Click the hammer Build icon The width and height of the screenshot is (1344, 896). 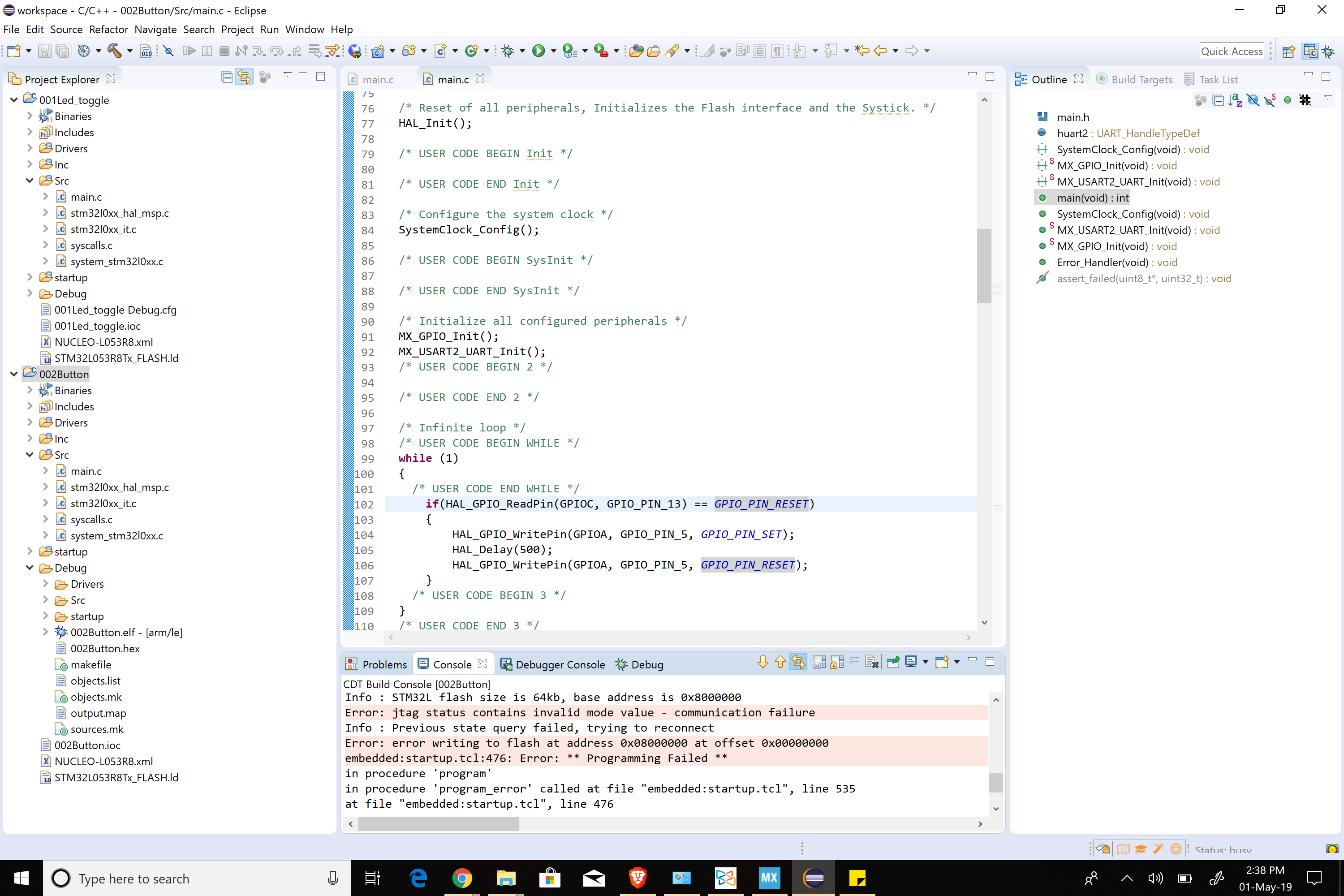click(114, 51)
